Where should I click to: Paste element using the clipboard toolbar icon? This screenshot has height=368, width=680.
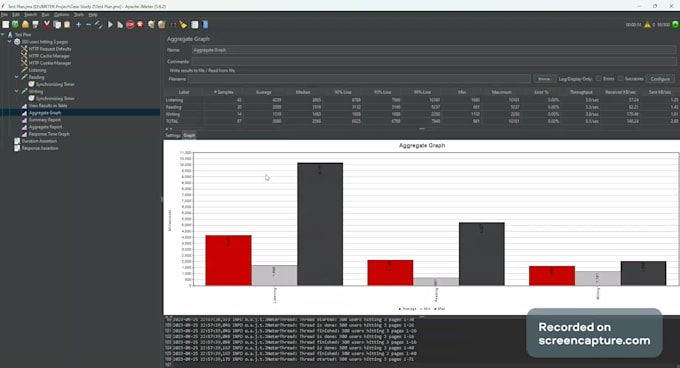coord(67,25)
